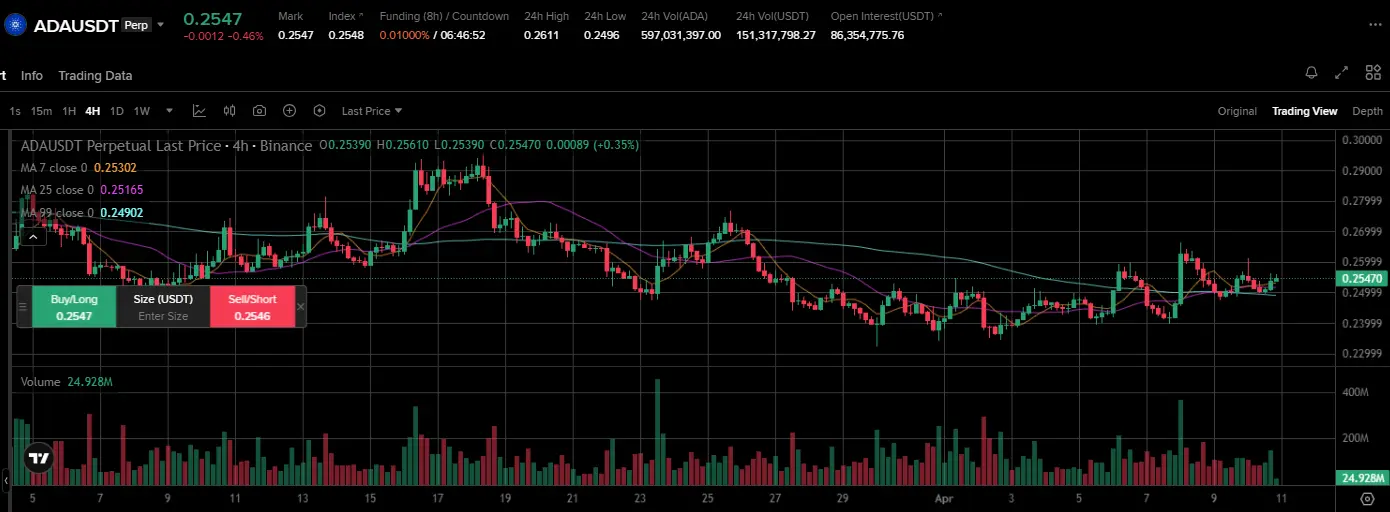This screenshot has height=512, width=1390.
Task: Select the 1D interval
Action: [x=117, y=111]
